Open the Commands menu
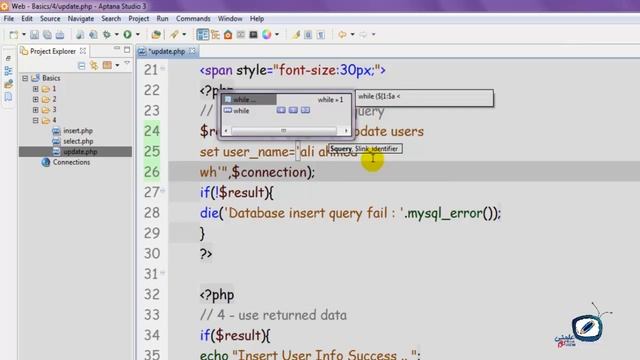Image resolution: width=640 pixels, height=360 pixels. [x=193, y=19]
